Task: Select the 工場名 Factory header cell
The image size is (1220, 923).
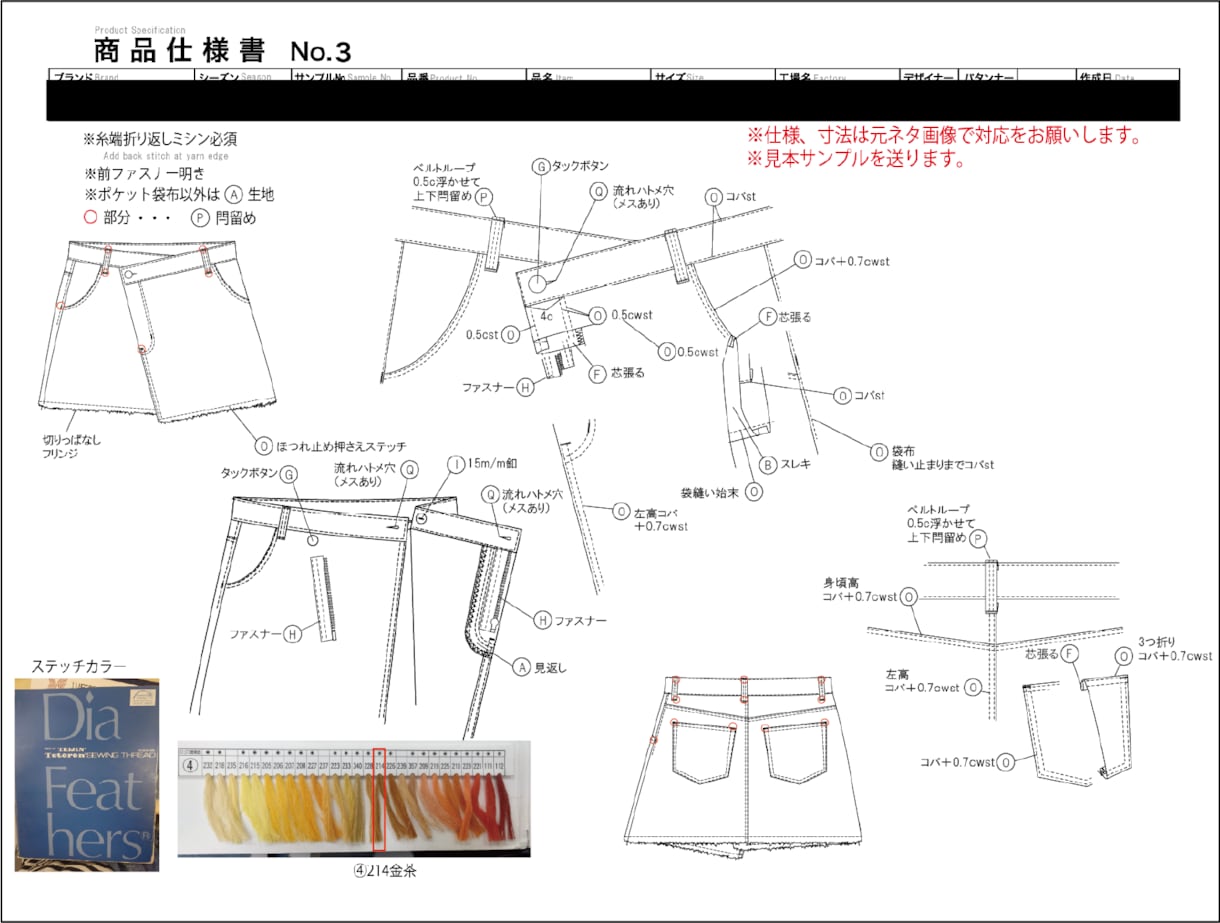Action: coord(838,76)
